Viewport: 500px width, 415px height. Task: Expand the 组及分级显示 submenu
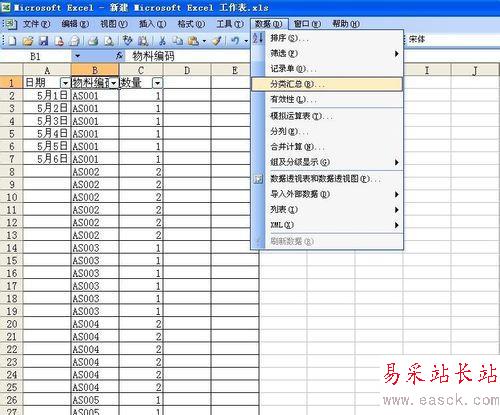pos(397,162)
